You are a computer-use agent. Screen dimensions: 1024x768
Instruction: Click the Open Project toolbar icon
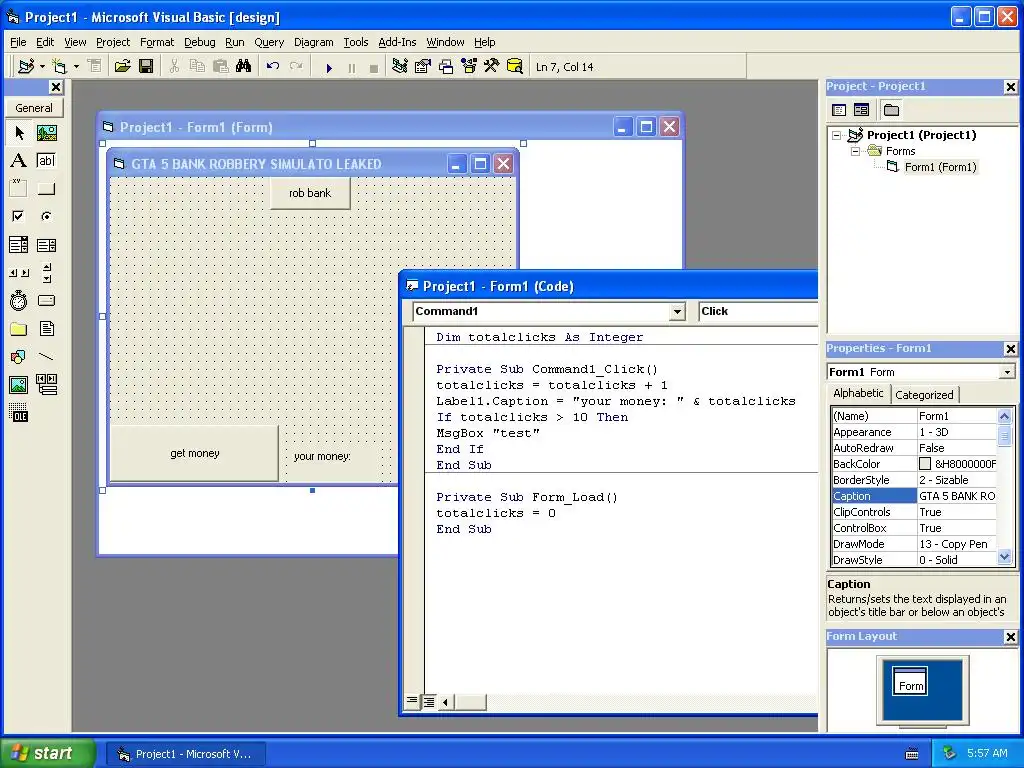click(122, 67)
